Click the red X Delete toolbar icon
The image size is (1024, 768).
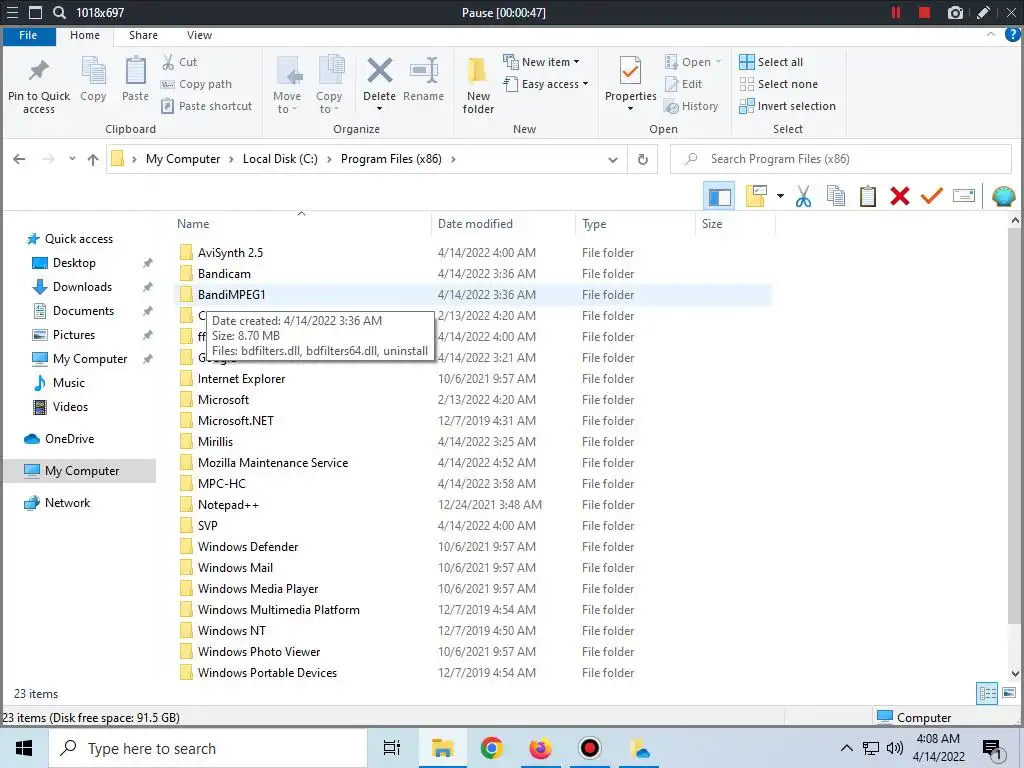[x=899, y=196]
